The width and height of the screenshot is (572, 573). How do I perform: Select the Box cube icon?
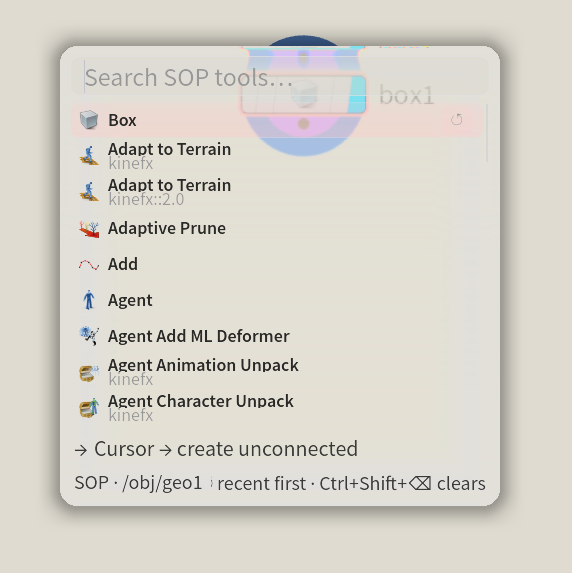pyautogui.click(x=89, y=120)
